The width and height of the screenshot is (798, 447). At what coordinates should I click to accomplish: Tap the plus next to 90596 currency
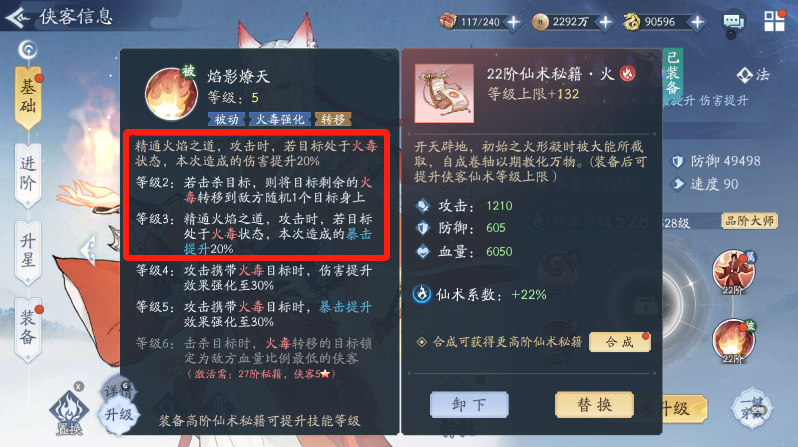tap(697, 22)
